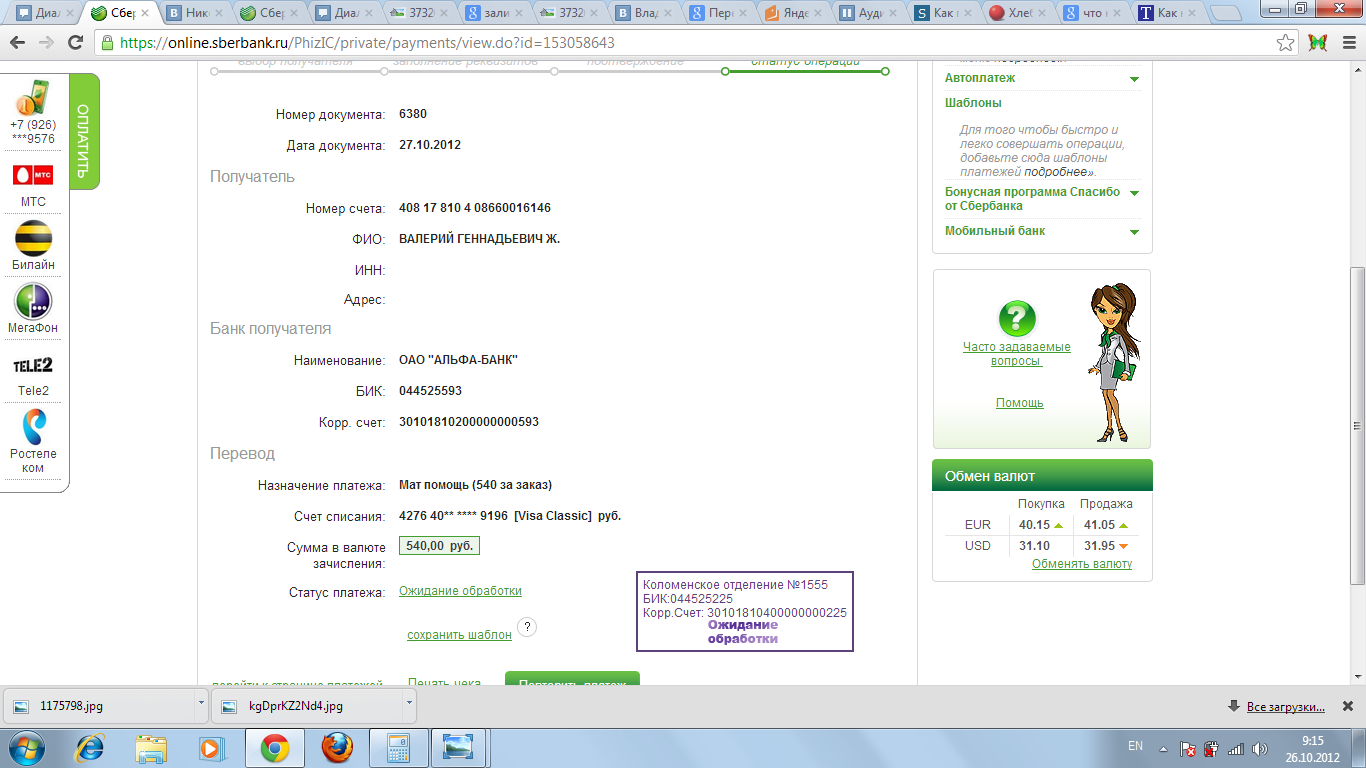This screenshot has height=768, width=1366.
Task: Open the Шаблоны menu heading
Action: coord(973,103)
